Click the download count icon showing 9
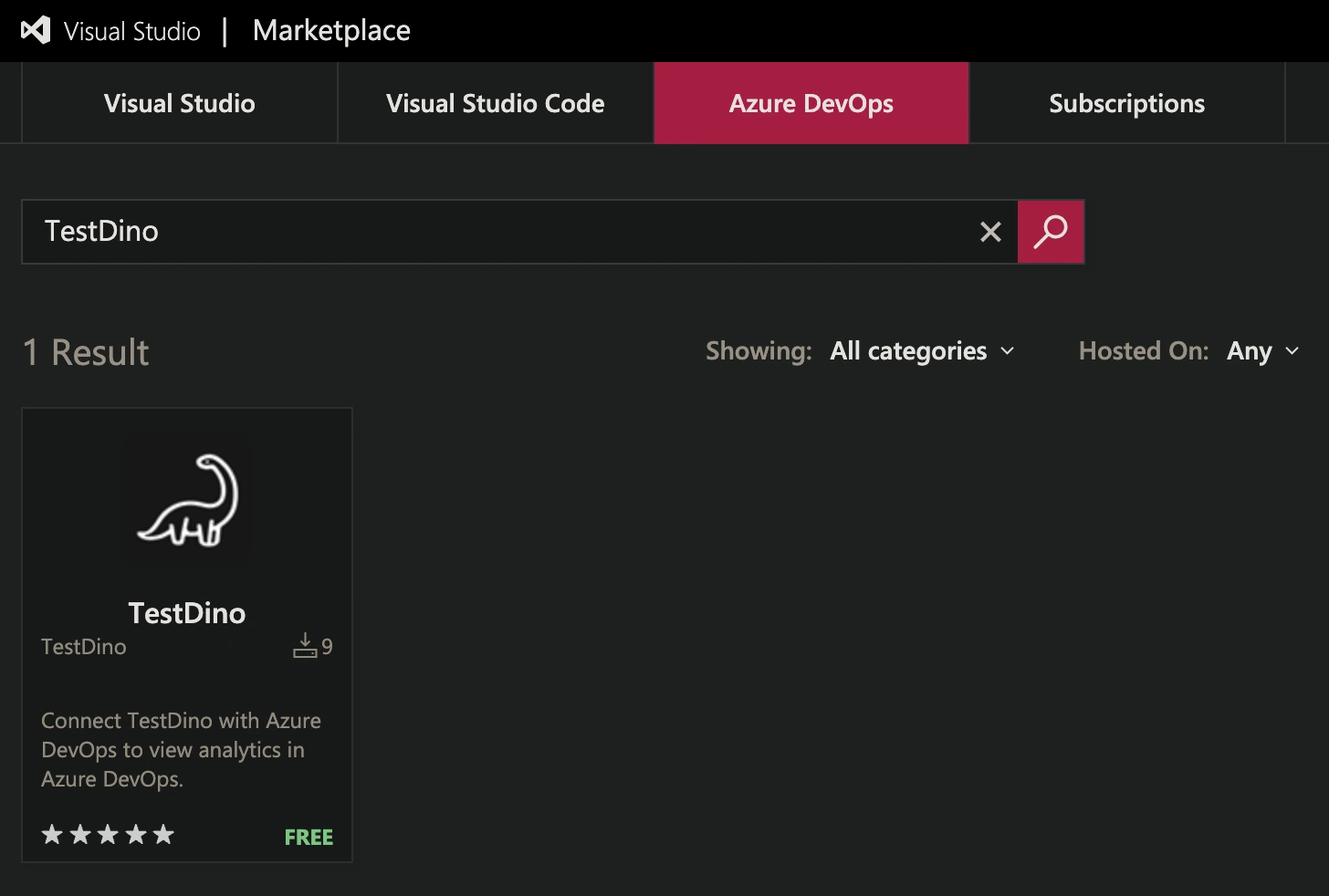 point(305,645)
